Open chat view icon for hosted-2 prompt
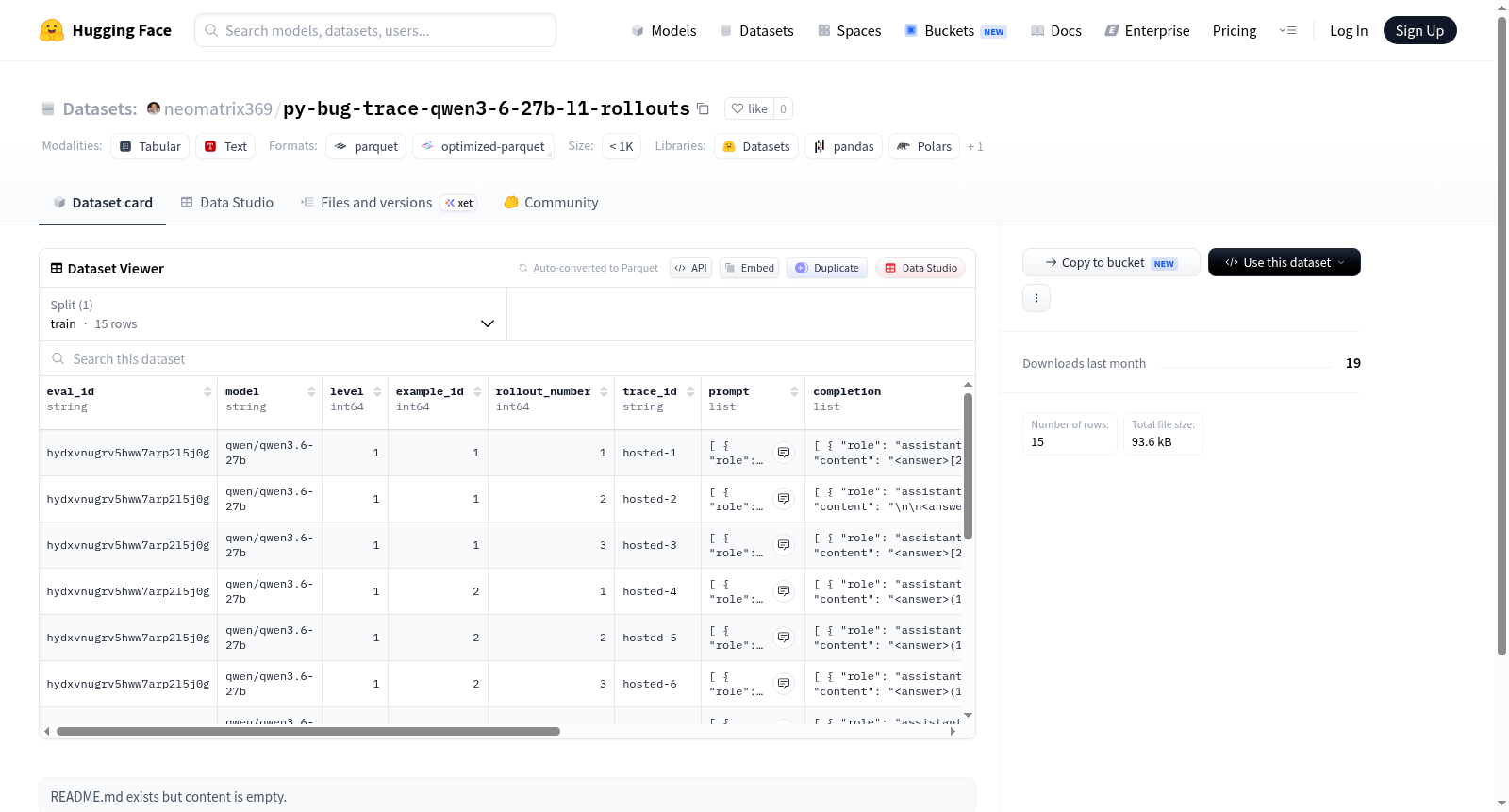 [x=784, y=499]
